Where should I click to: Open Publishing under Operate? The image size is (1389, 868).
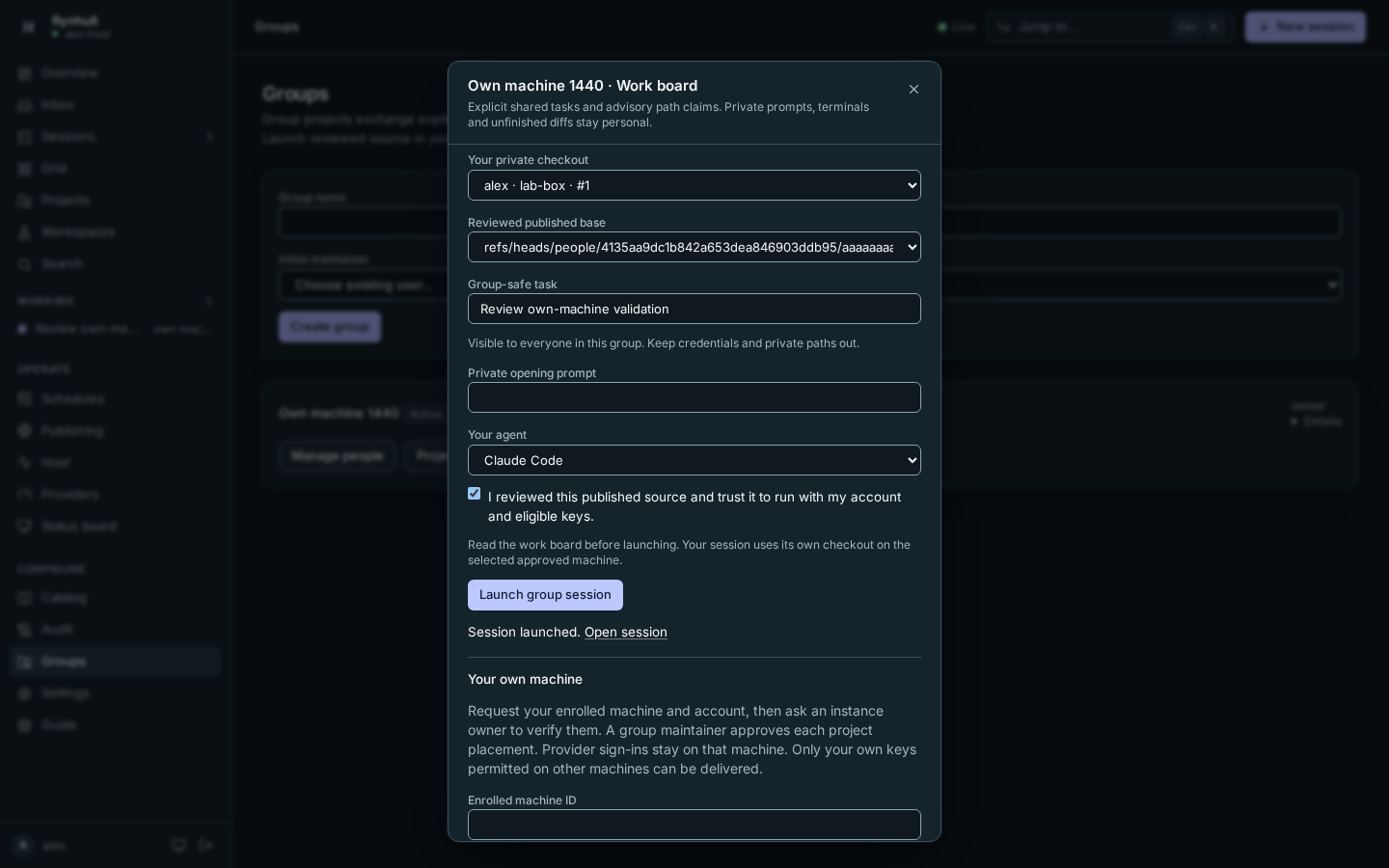116,431
